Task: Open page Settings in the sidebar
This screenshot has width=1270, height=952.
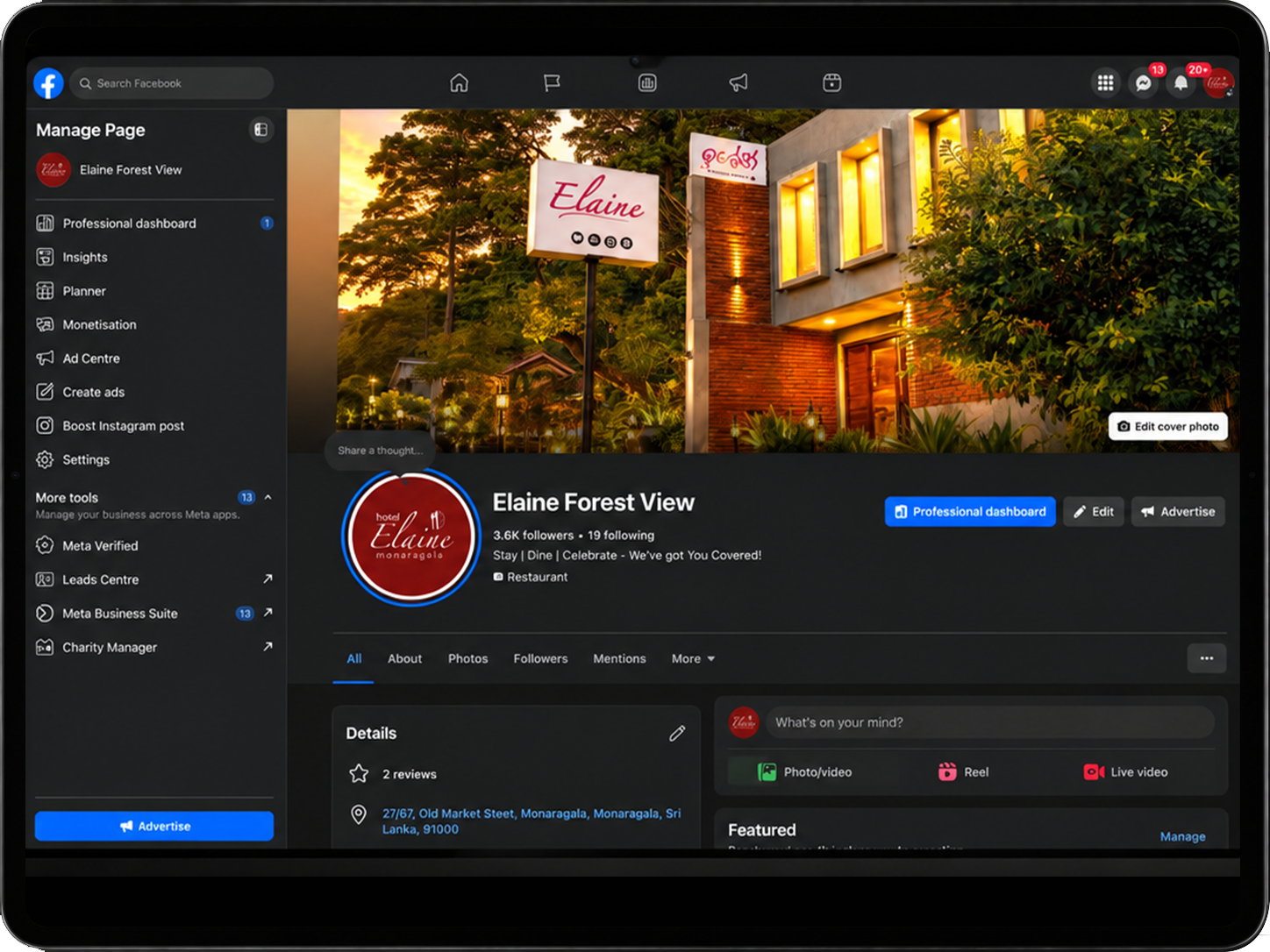Action: 154,459
